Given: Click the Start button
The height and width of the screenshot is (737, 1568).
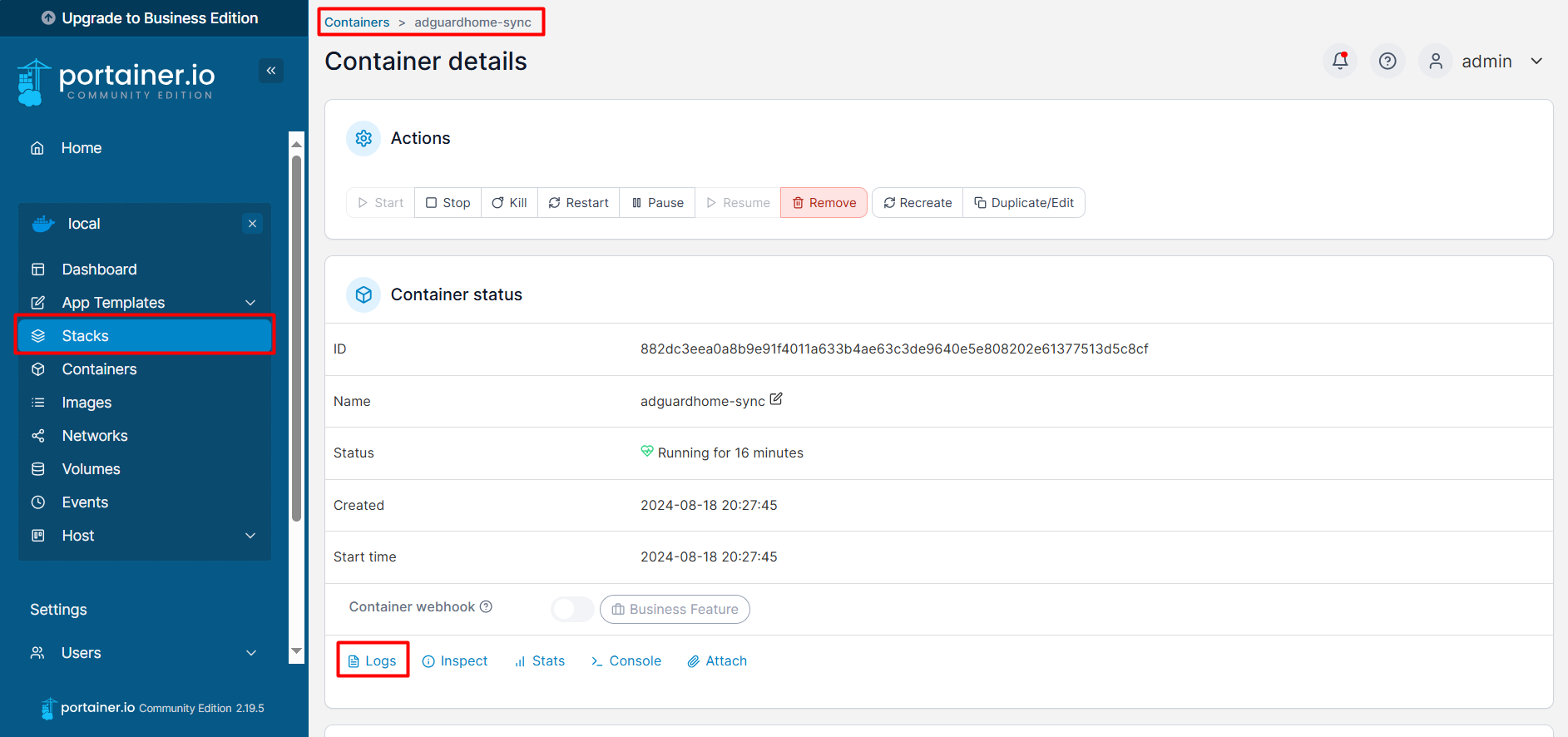Looking at the screenshot, I should click(x=380, y=203).
